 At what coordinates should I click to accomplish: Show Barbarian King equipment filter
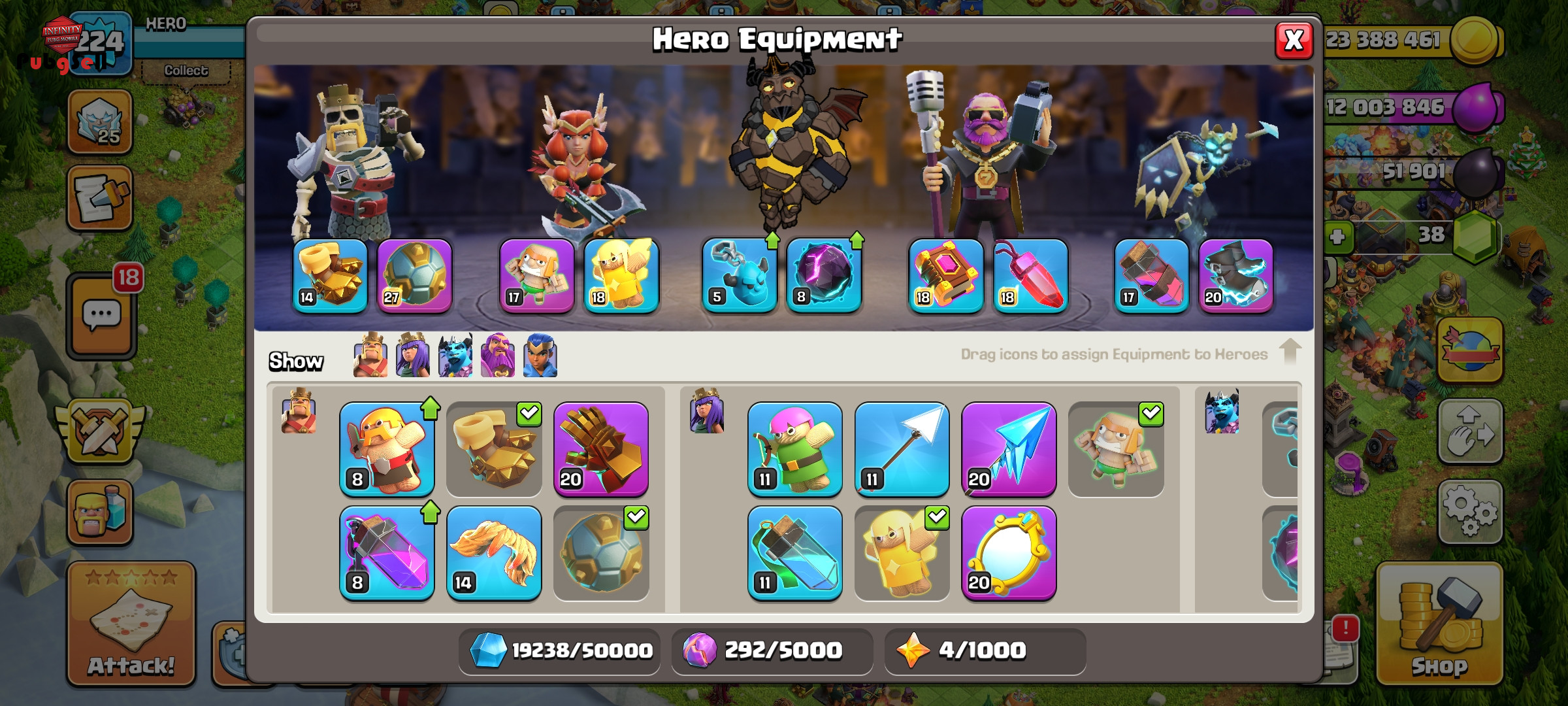pos(370,355)
